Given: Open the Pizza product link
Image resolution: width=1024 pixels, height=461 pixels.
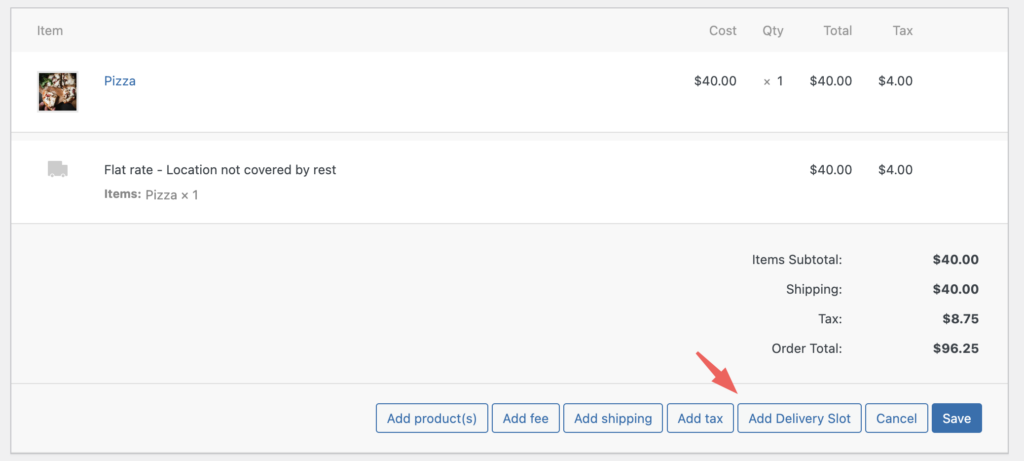Looking at the screenshot, I should pos(120,81).
